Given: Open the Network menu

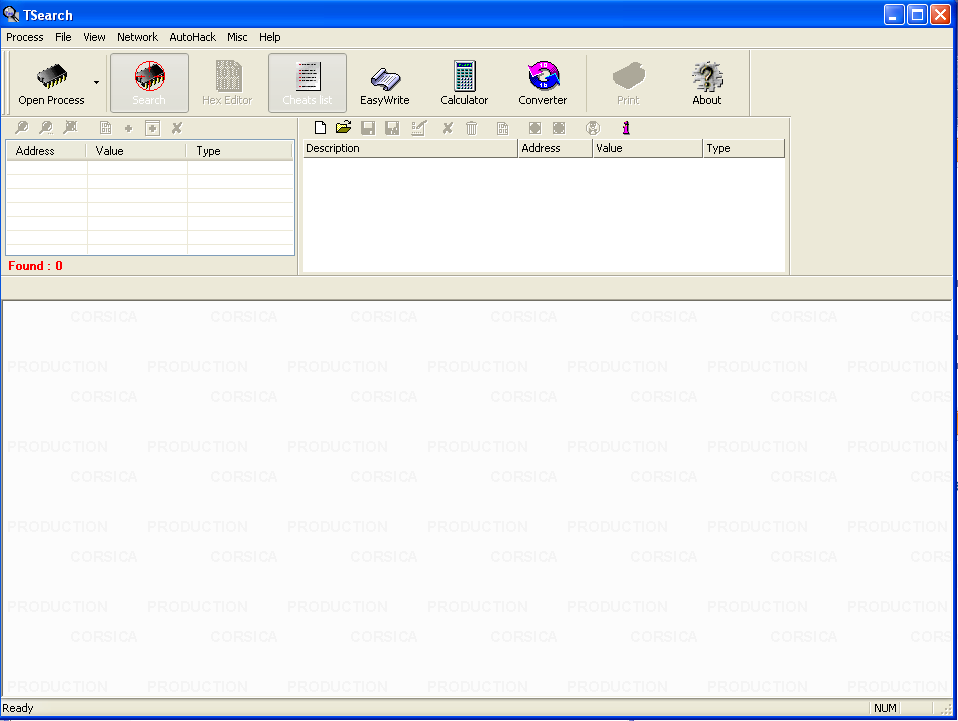Looking at the screenshot, I should (x=137, y=37).
